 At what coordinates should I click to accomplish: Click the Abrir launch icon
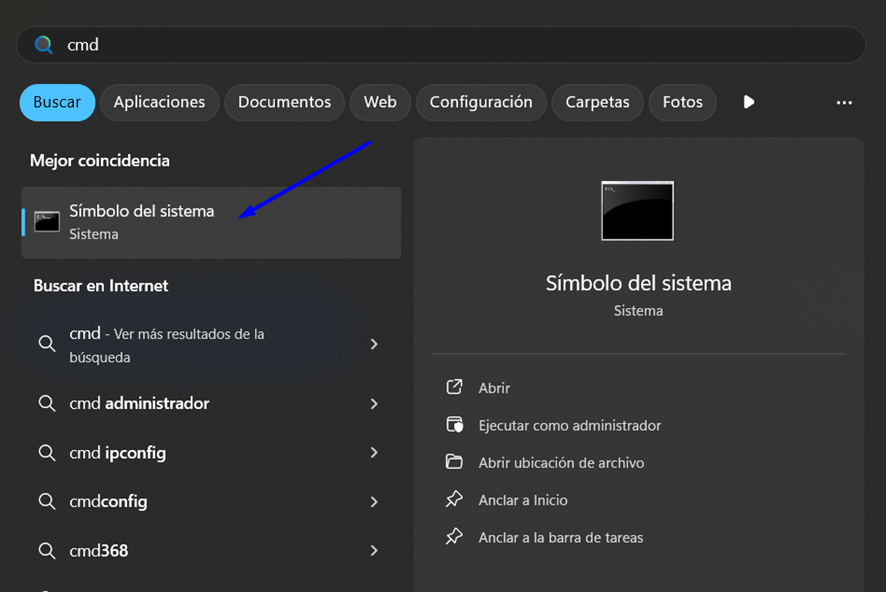[x=455, y=388]
